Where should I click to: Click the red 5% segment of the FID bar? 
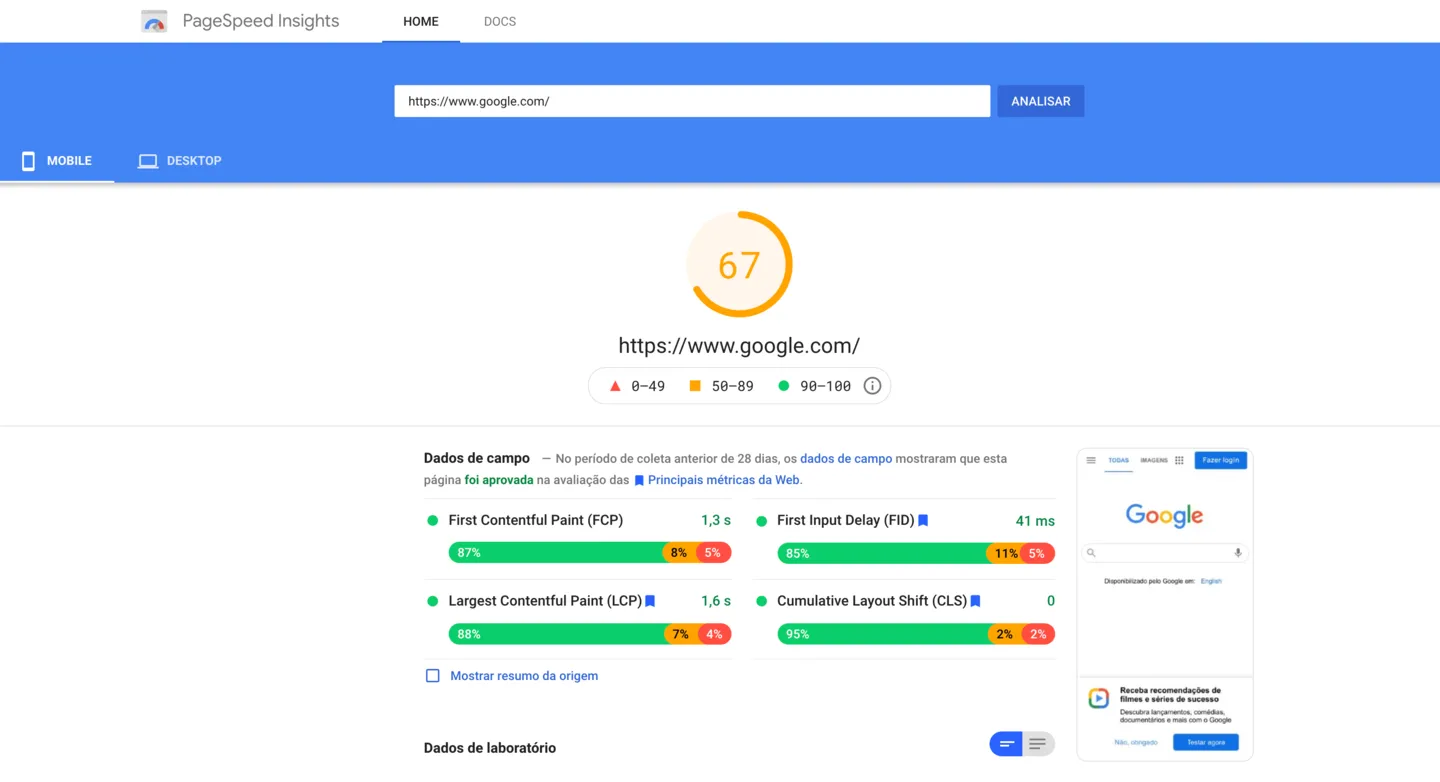[x=1038, y=553]
